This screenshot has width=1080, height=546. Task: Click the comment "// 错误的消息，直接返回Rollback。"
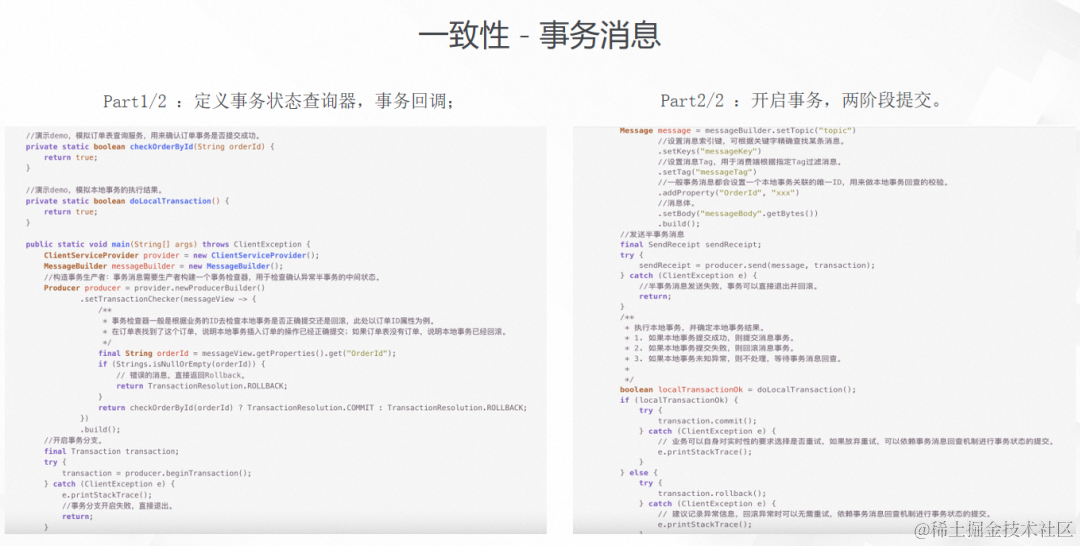(180, 375)
